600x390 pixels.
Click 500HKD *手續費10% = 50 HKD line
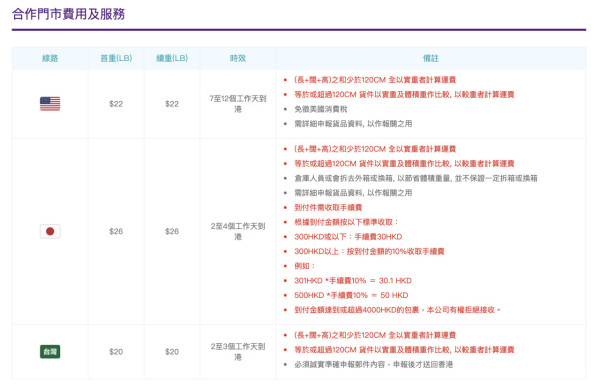(x=351, y=295)
